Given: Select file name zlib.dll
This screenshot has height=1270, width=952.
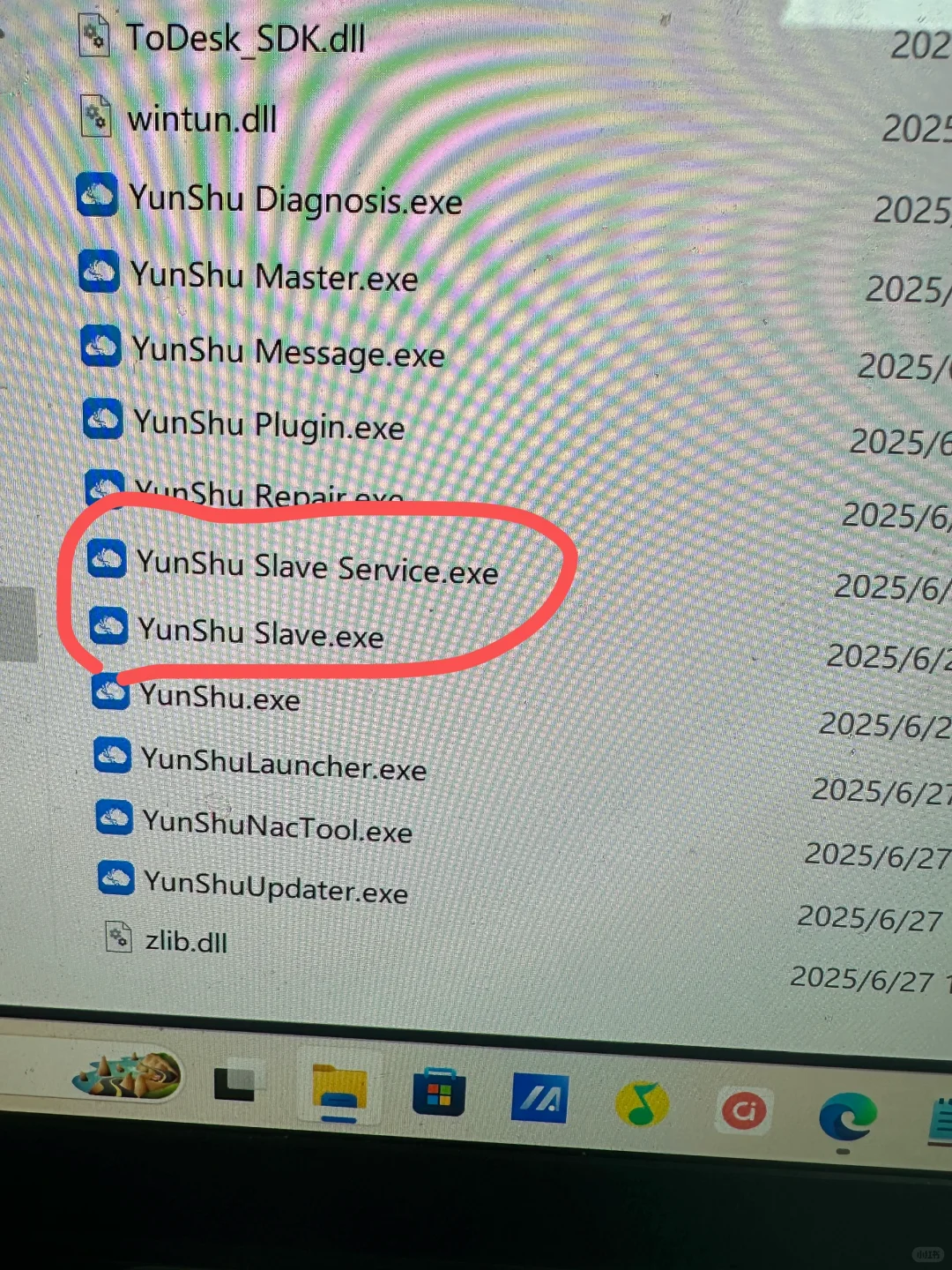Looking at the screenshot, I should point(186,941).
